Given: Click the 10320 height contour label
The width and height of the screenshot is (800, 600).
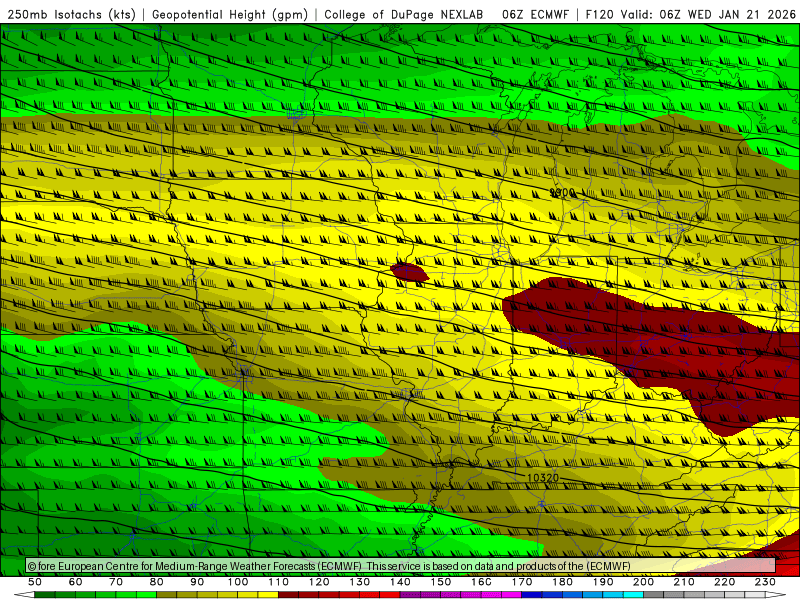Looking at the screenshot, I should pos(542,478).
